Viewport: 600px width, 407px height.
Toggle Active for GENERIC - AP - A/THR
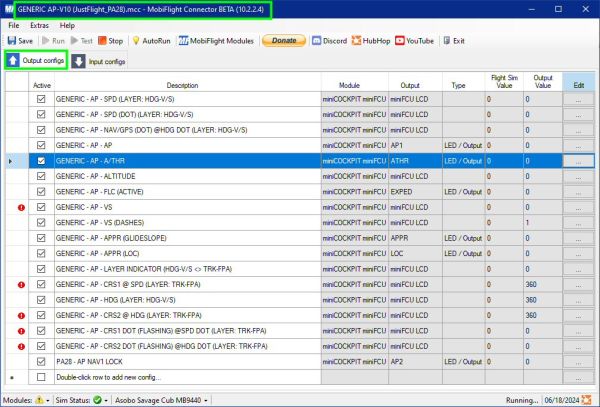tap(41, 161)
